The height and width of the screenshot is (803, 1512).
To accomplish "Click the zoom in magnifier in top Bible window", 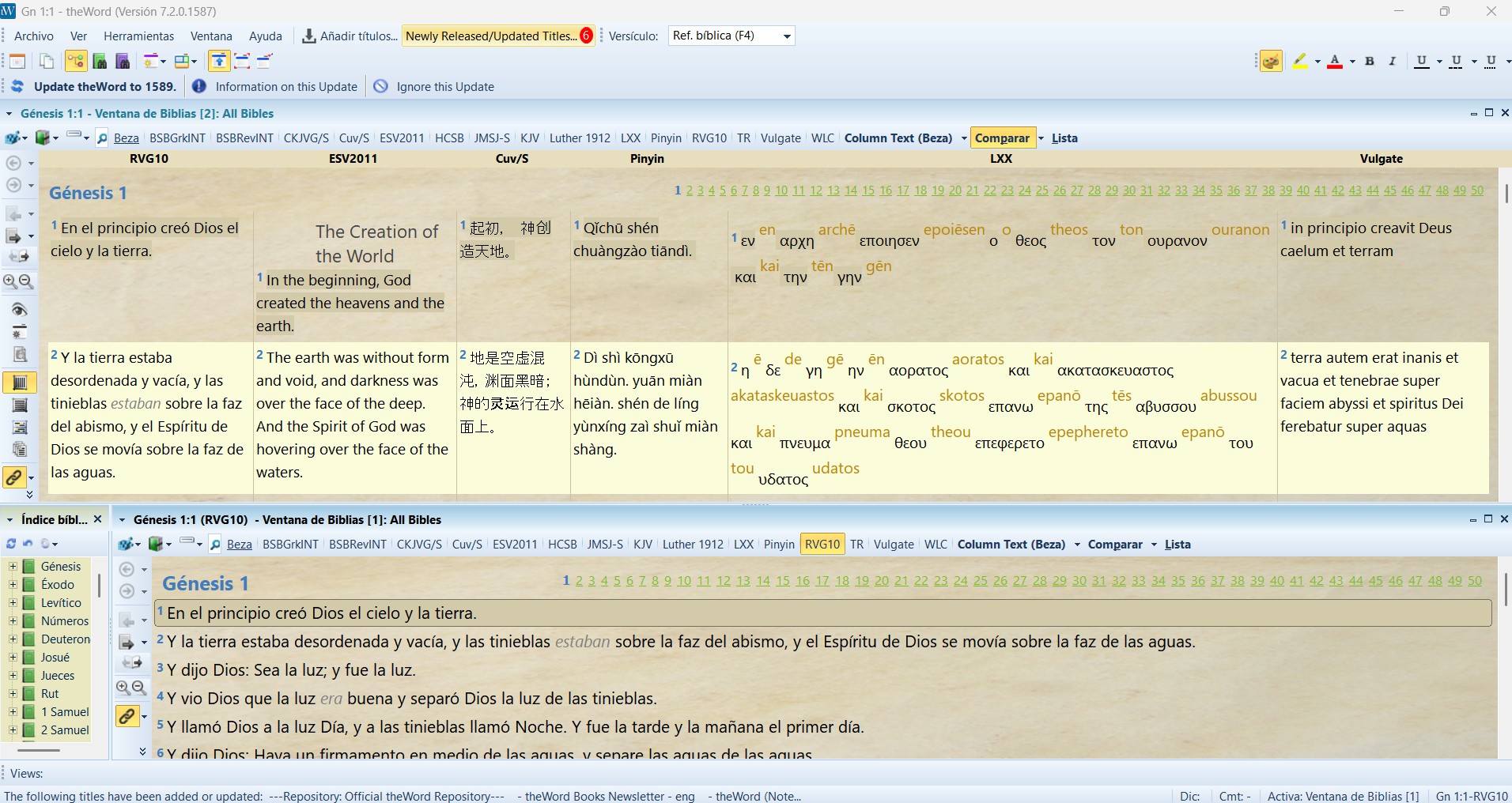I will click(10, 281).
